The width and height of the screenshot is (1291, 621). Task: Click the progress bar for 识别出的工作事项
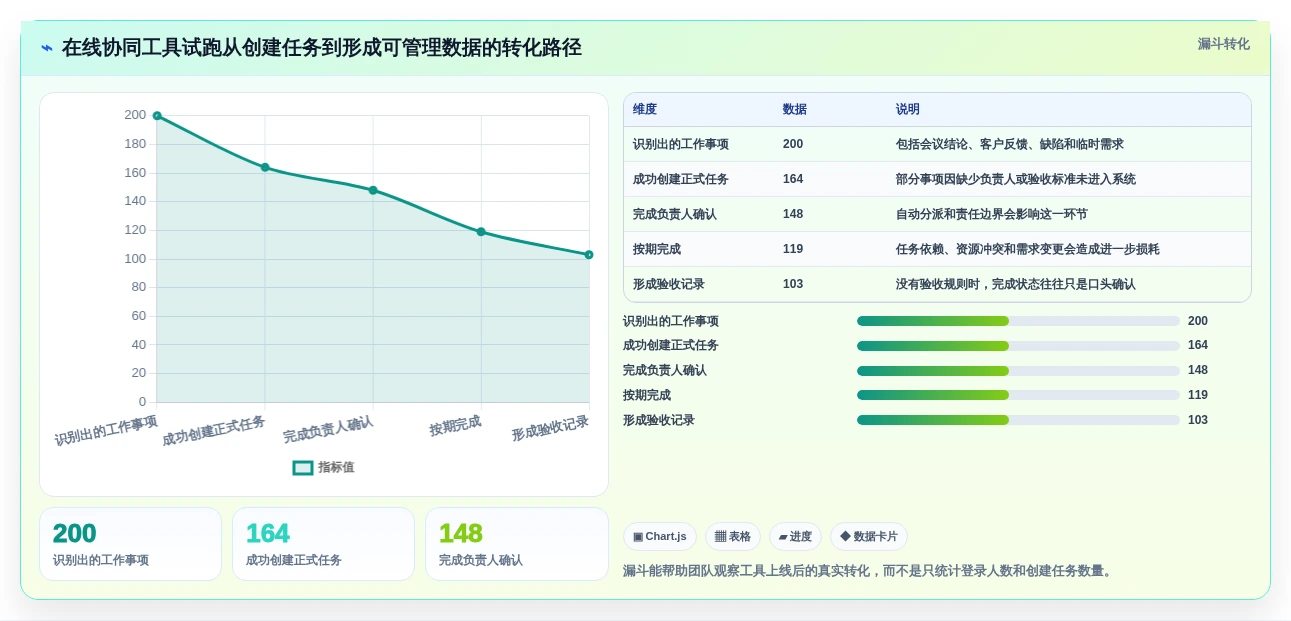(1018, 321)
